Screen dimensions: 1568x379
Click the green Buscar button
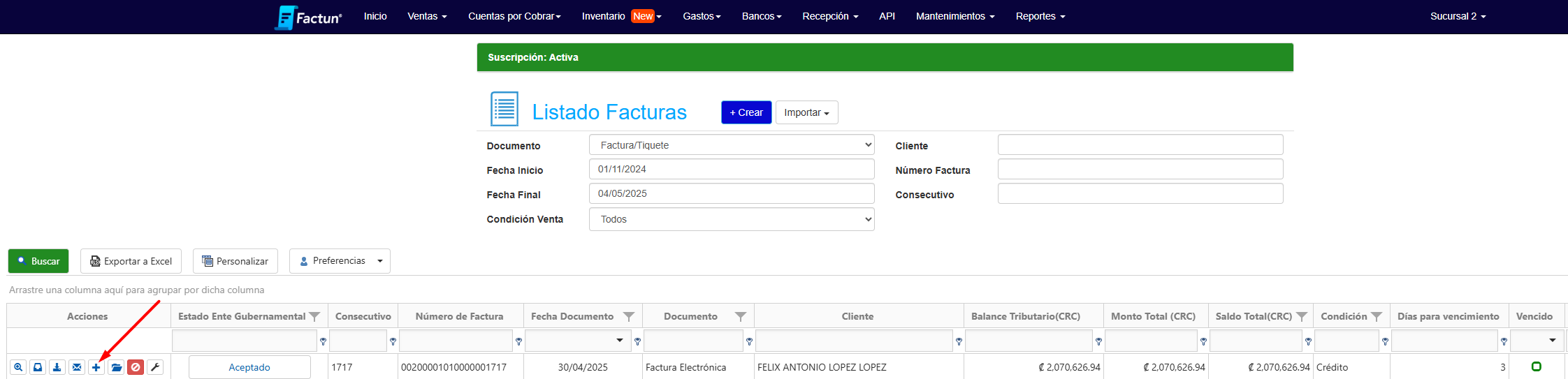(x=38, y=261)
